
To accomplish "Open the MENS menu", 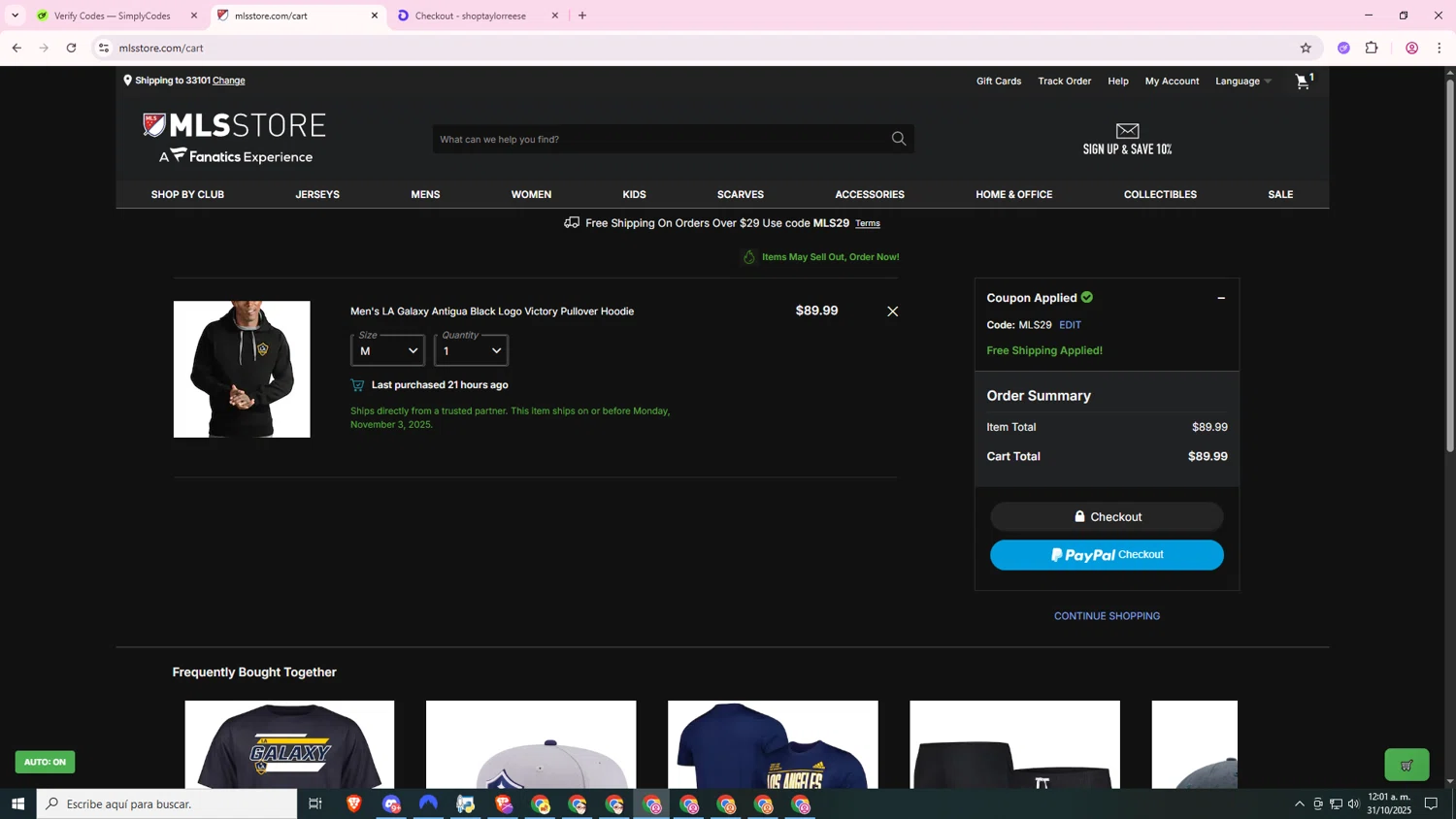I will click(425, 194).
